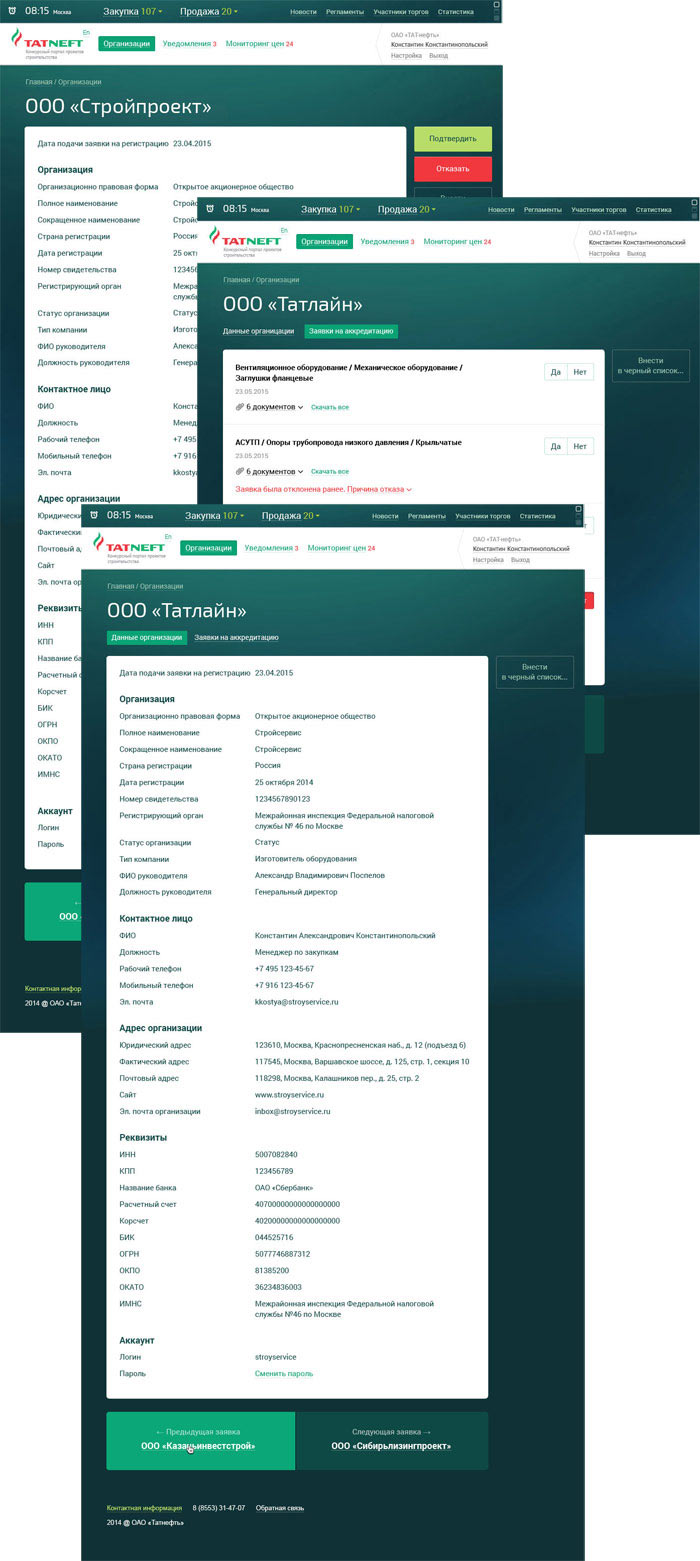Switch to the unselected Заявки на аккредитацию tab

pyautogui.click(x=236, y=637)
